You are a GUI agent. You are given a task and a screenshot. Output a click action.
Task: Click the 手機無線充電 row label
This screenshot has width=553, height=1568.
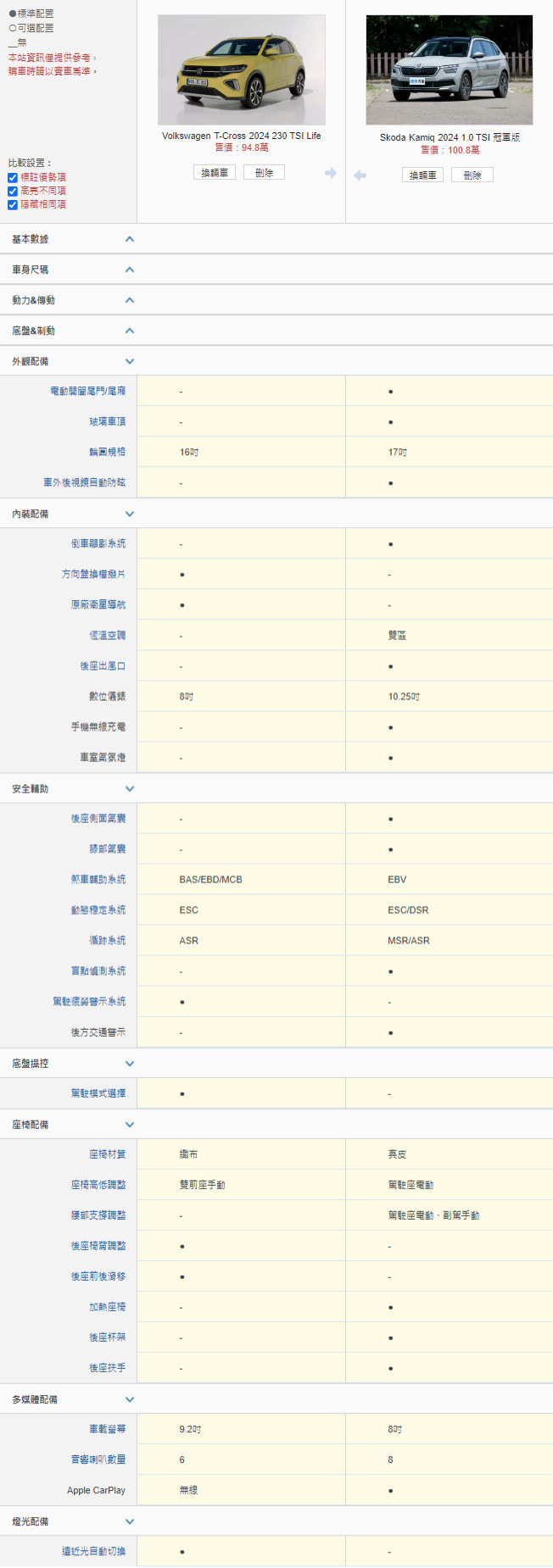[x=98, y=726]
